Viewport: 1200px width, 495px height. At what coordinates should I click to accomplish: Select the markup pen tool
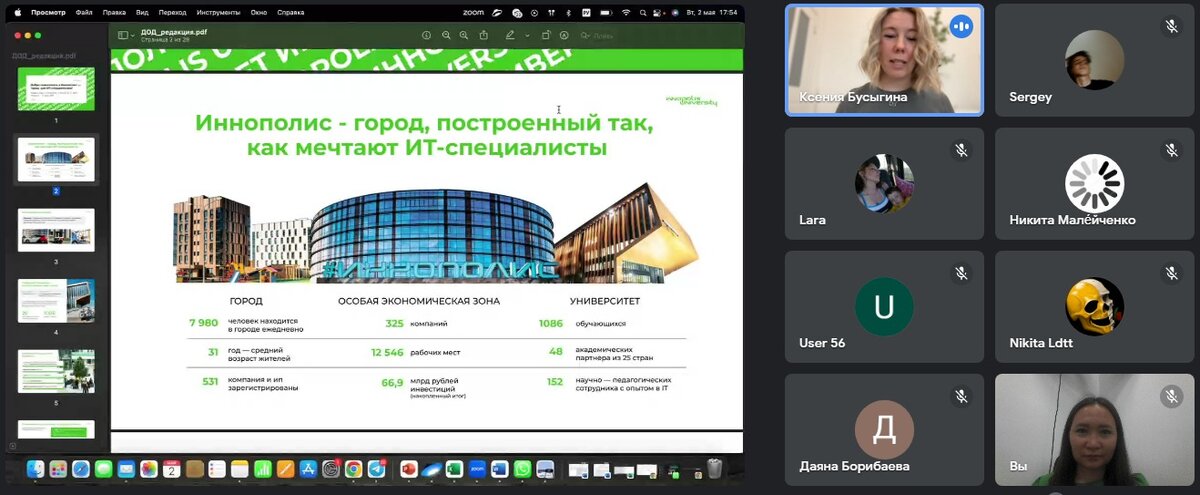[x=510, y=35]
